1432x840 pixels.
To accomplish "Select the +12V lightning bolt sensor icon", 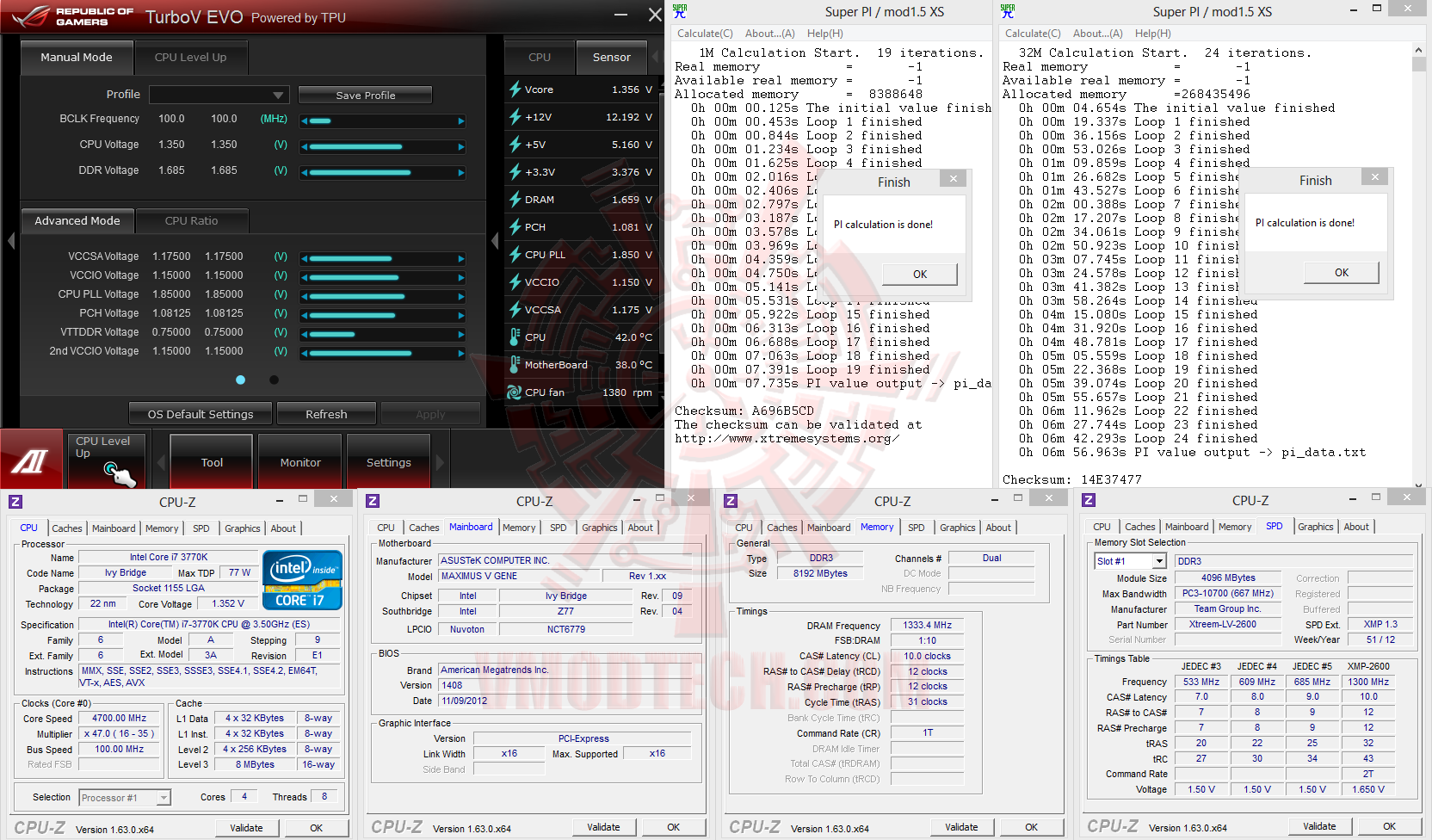I will (515, 116).
